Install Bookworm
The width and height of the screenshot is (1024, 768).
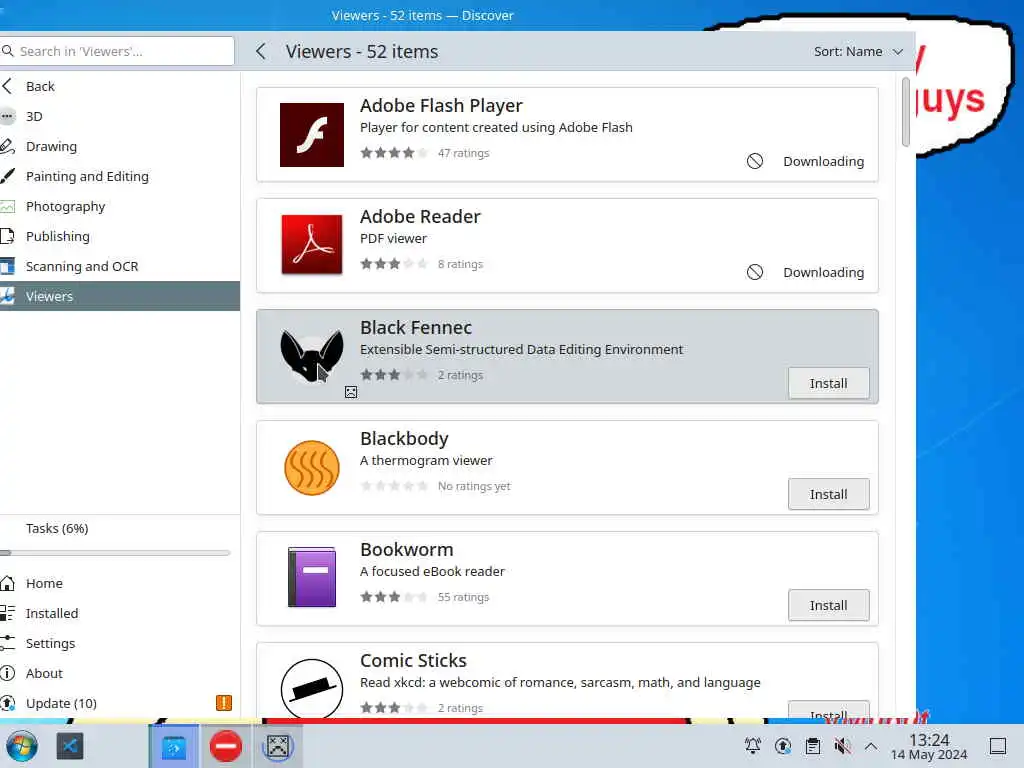click(x=828, y=605)
